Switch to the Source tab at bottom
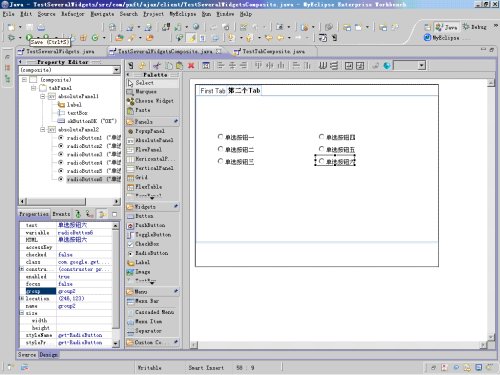Viewport: 500px width, 375px height. pos(27,354)
